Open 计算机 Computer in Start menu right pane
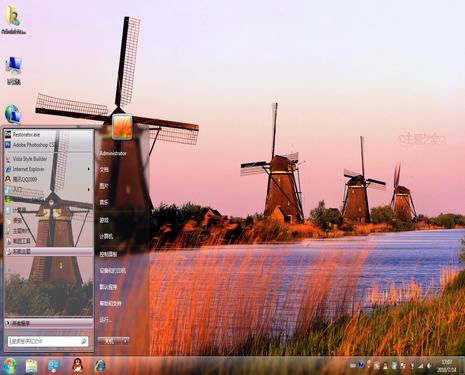This screenshot has height=375, width=465. coord(106,237)
